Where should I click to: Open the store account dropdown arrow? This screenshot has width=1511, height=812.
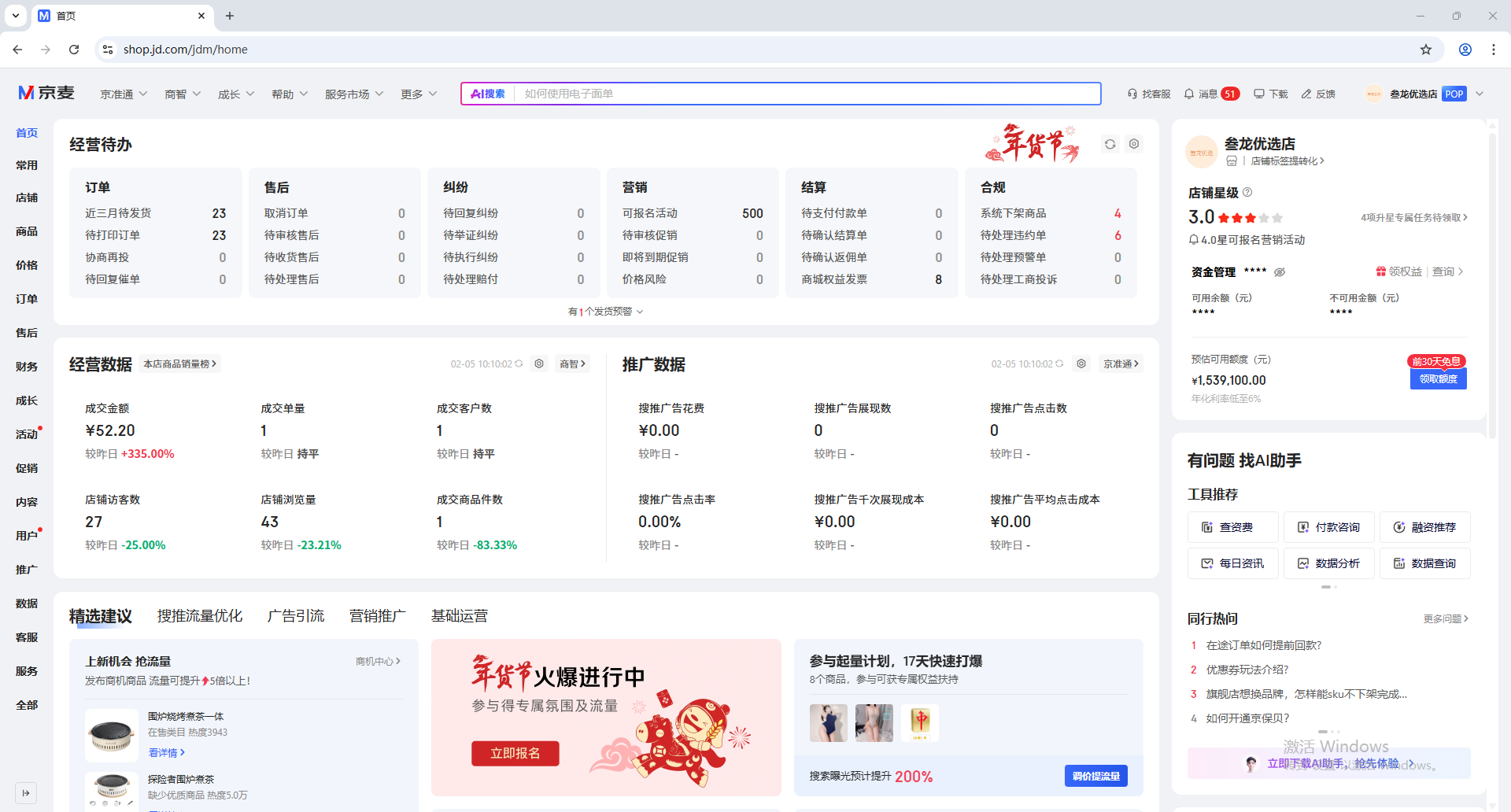pyautogui.click(x=1480, y=94)
